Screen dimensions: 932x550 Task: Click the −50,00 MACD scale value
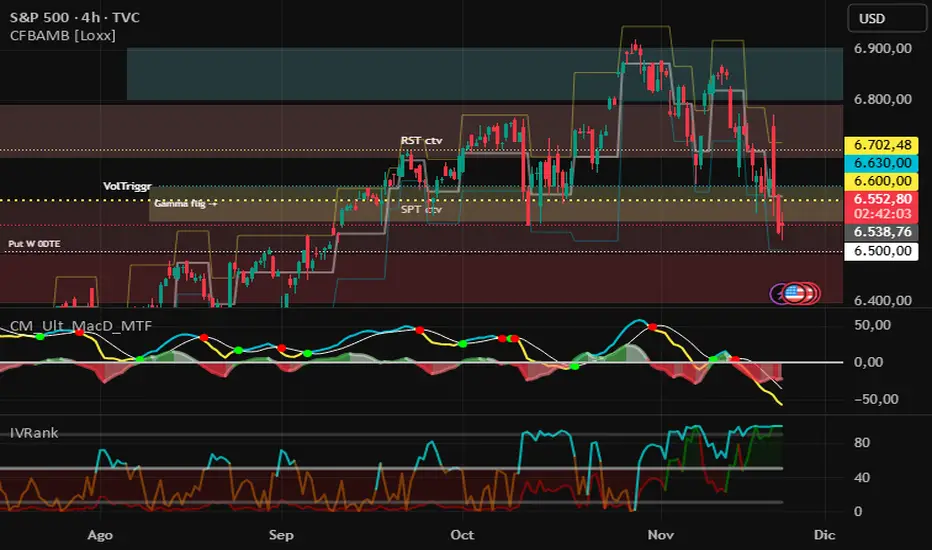click(876, 399)
